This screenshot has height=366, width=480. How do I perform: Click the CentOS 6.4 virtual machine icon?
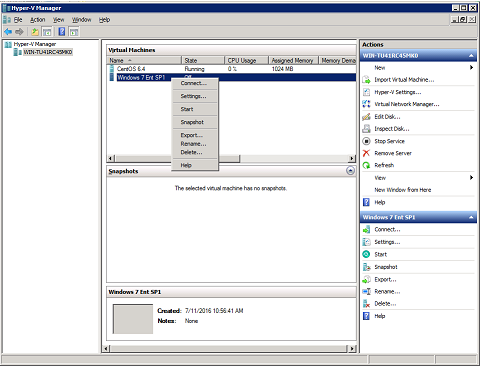point(112,69)
